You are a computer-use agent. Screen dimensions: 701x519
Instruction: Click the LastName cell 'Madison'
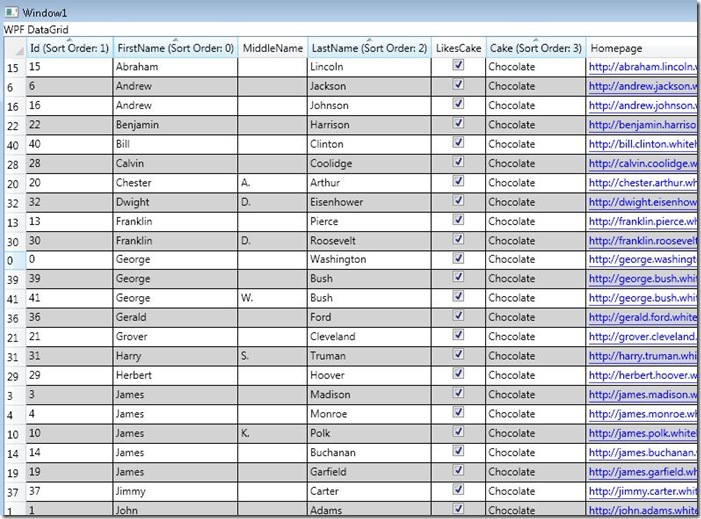click(369, 395)
